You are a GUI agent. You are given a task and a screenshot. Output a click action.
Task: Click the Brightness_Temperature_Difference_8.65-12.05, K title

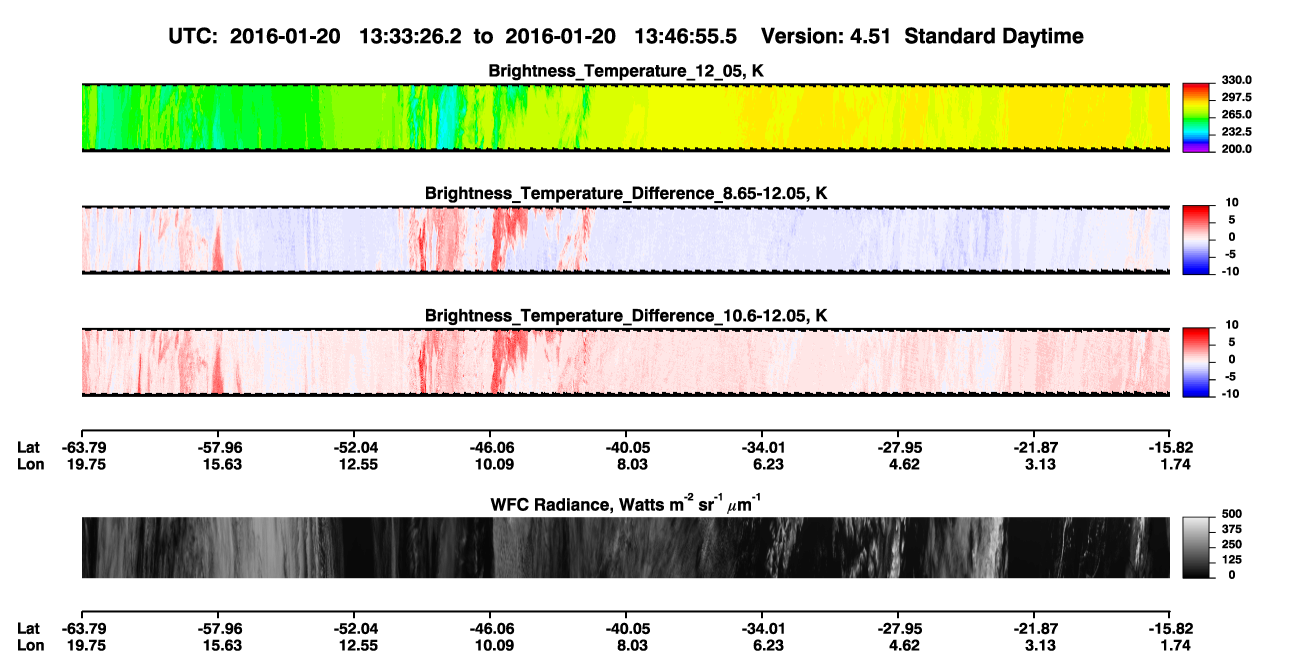tap(626, 193)
